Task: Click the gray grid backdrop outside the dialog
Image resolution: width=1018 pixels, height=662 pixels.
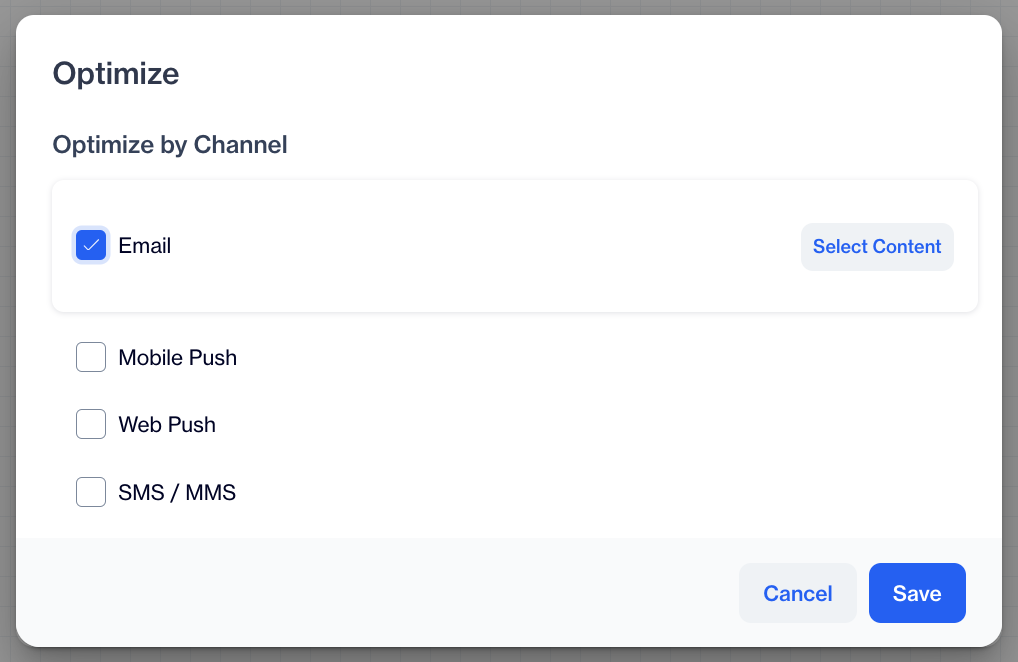Action: coord(1010,330)
